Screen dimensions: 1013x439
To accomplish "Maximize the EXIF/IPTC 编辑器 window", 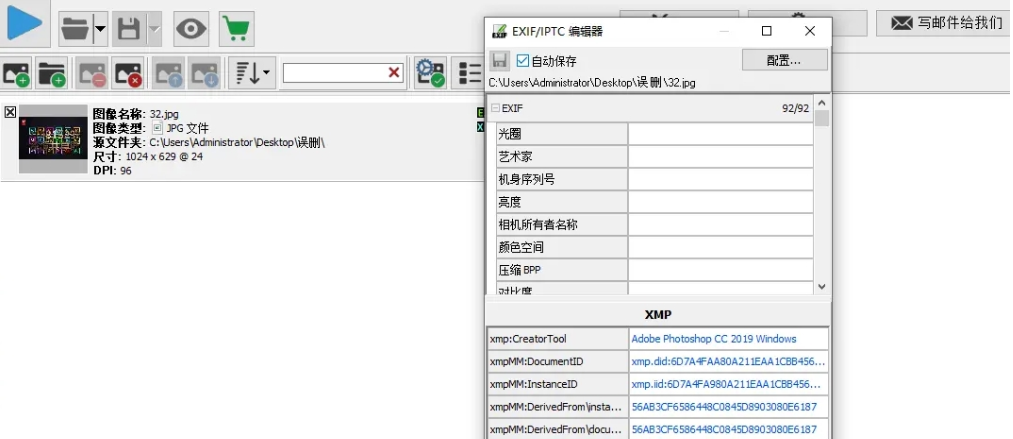I will [x=767, y=31].
